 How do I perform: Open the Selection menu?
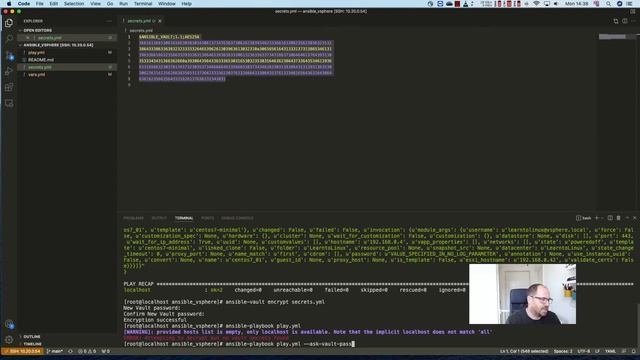(x=74, y=4)
